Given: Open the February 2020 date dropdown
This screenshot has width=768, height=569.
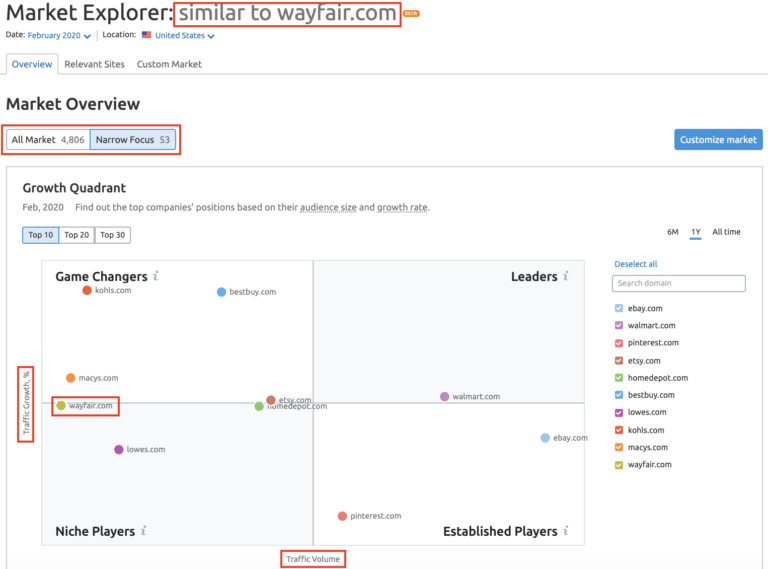Looking at the screenshot, I should [x=59, y=36].
